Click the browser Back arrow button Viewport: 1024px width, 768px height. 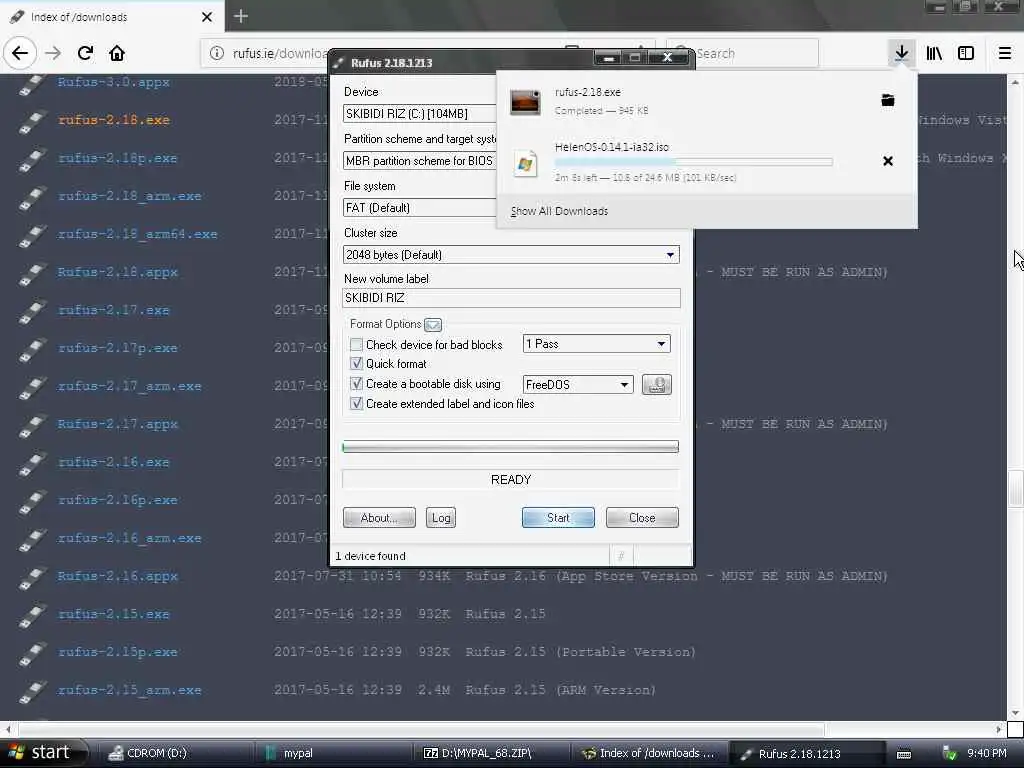pos(20,53)
